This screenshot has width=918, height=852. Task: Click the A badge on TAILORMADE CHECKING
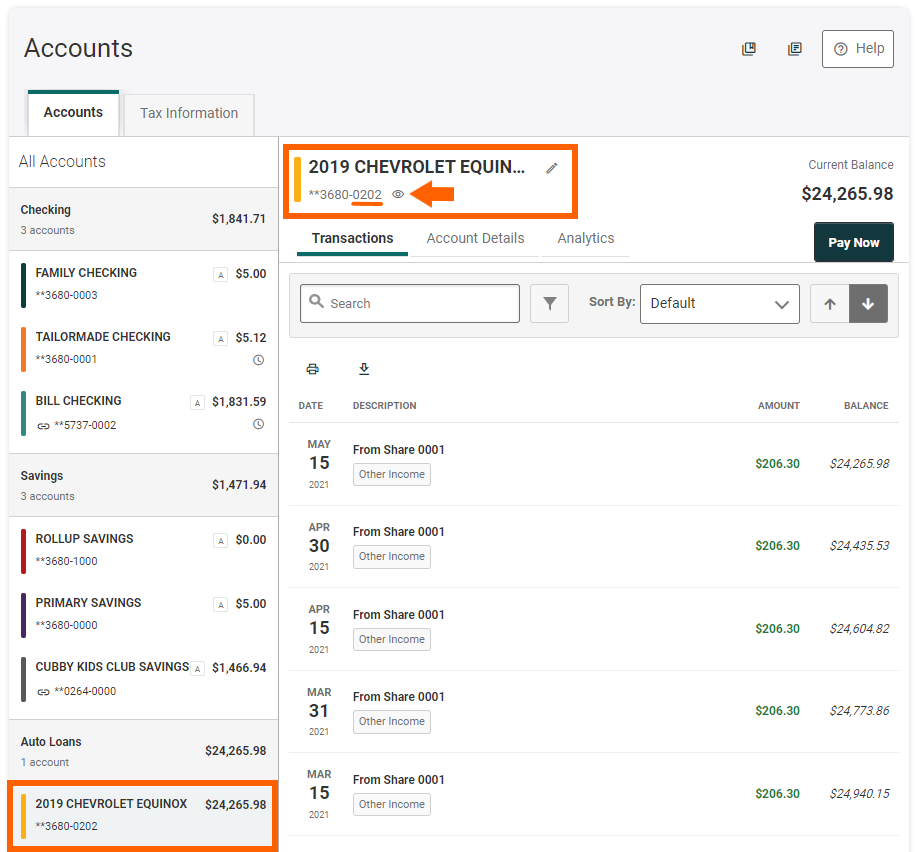tap(220, 338)
